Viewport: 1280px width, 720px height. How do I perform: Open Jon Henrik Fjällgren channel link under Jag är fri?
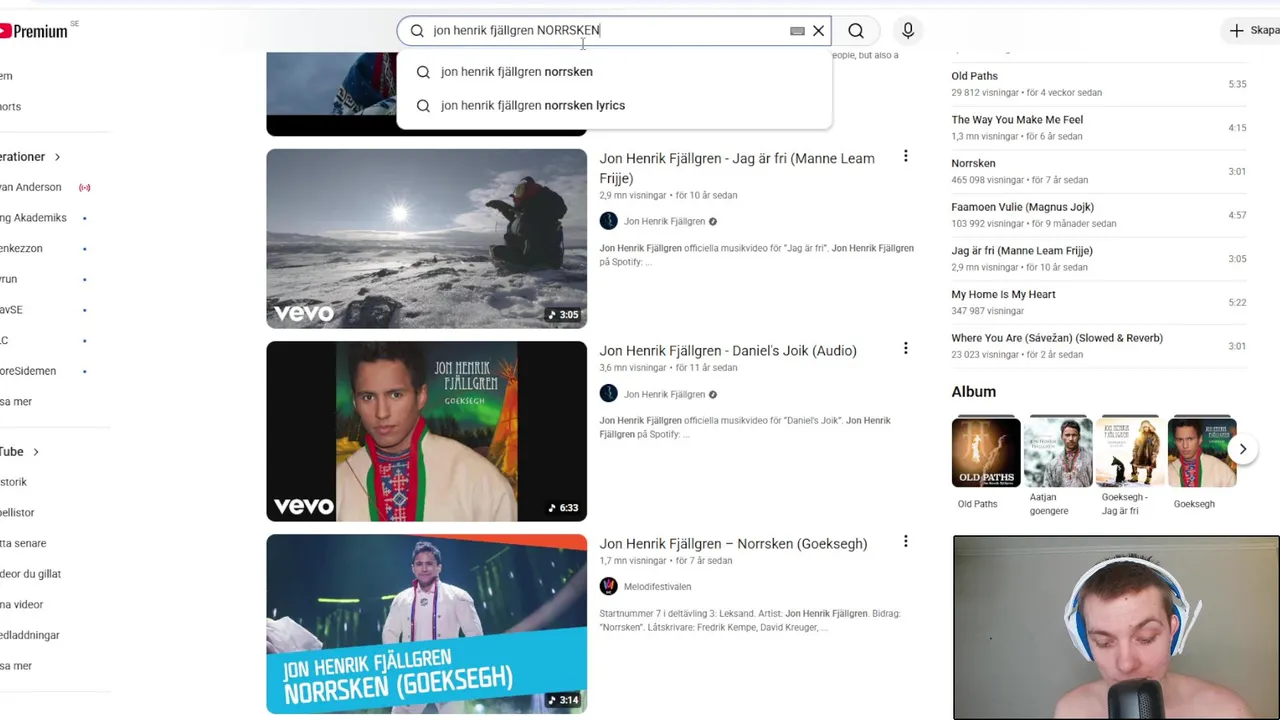(x=664, y=221)
